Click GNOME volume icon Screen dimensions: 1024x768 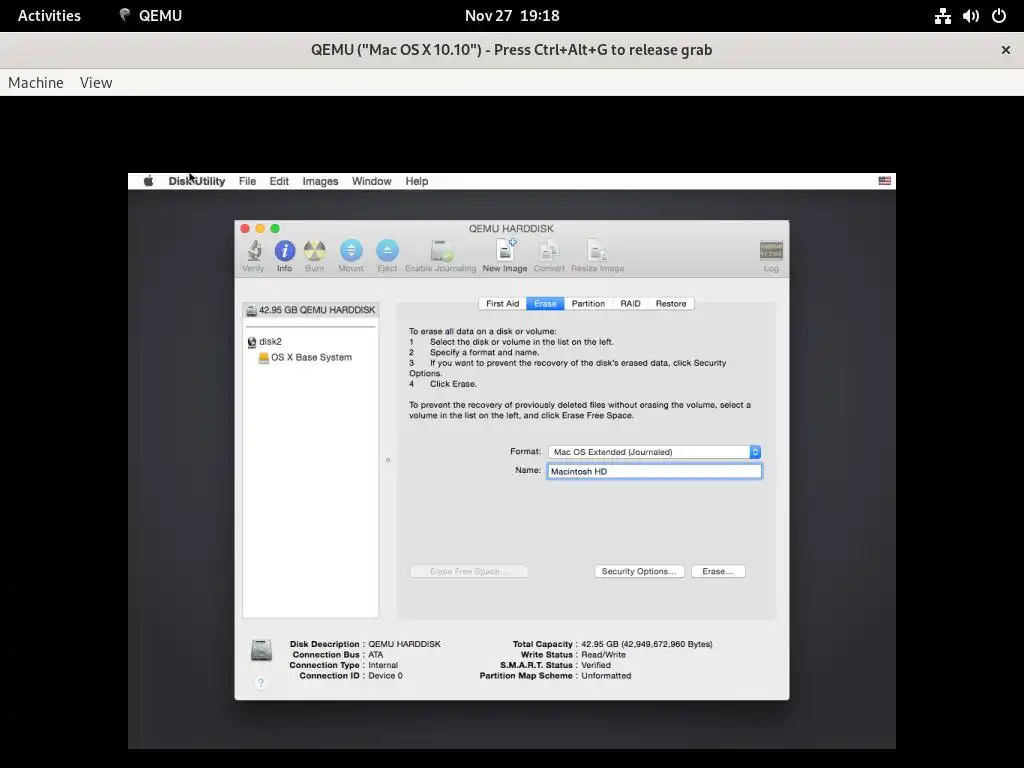pos(970,16)
